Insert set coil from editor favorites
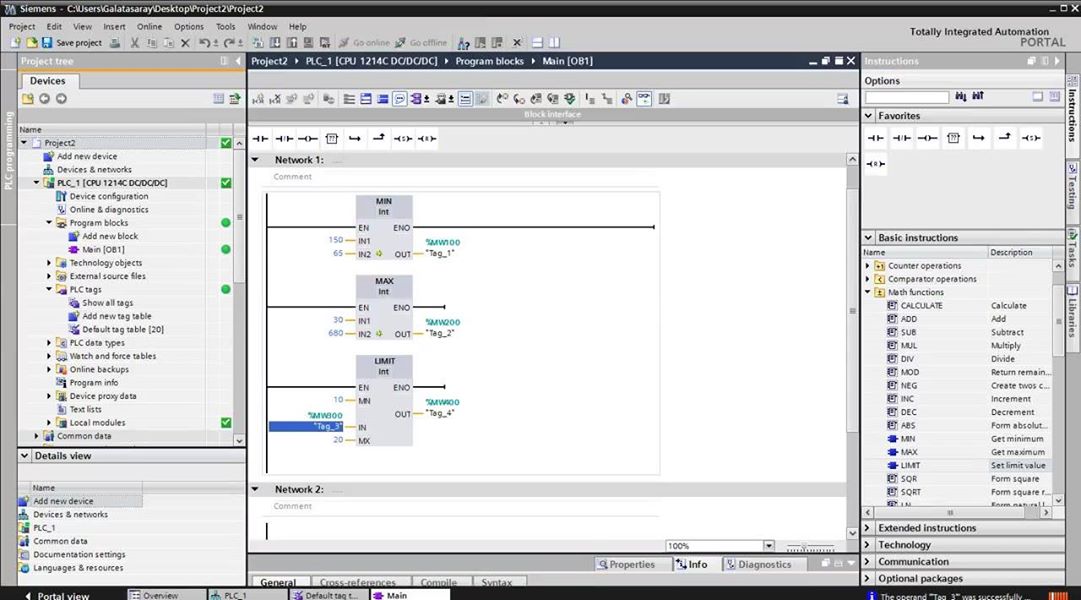Image resolution: width=1081 pixels, height=600 pixels. tap(403, 139)
